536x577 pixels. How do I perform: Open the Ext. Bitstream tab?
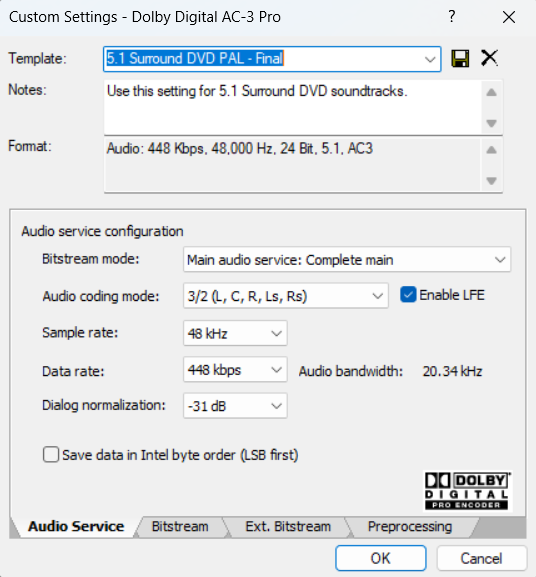tap(288, 527)
